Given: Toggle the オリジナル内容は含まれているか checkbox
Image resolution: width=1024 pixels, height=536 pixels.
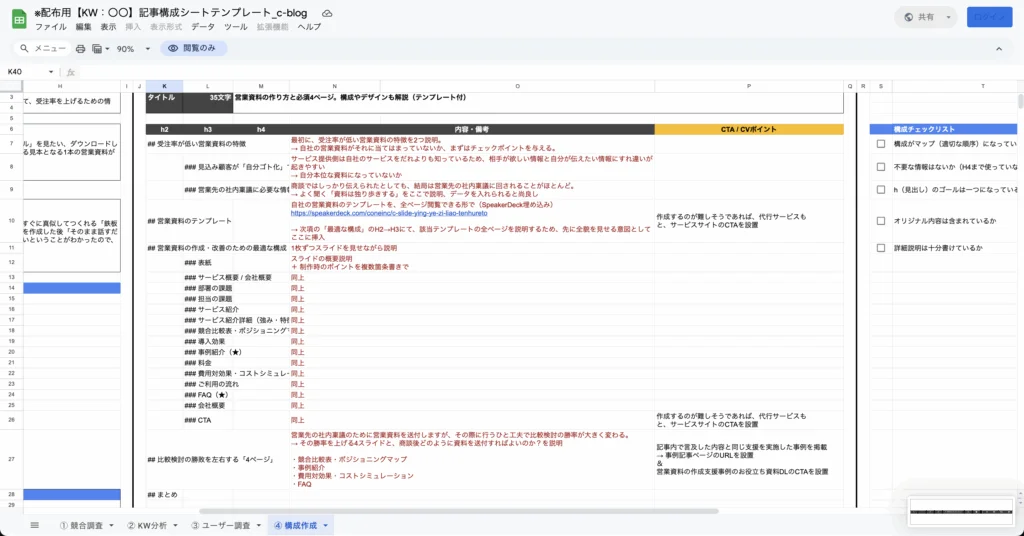Looking at the screenshot, I should 881,221.
